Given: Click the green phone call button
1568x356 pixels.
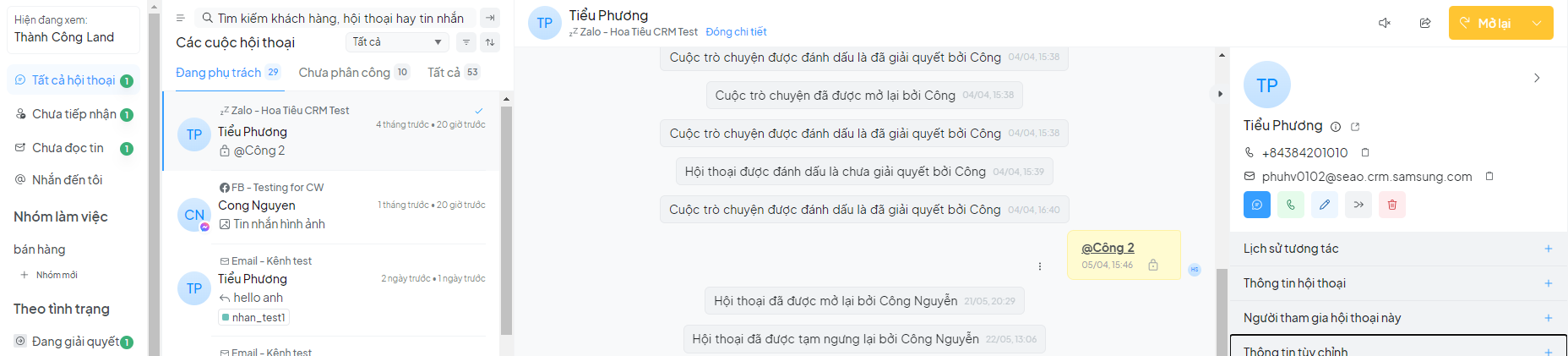Looking at the screenshot, I should [1291, 205].
